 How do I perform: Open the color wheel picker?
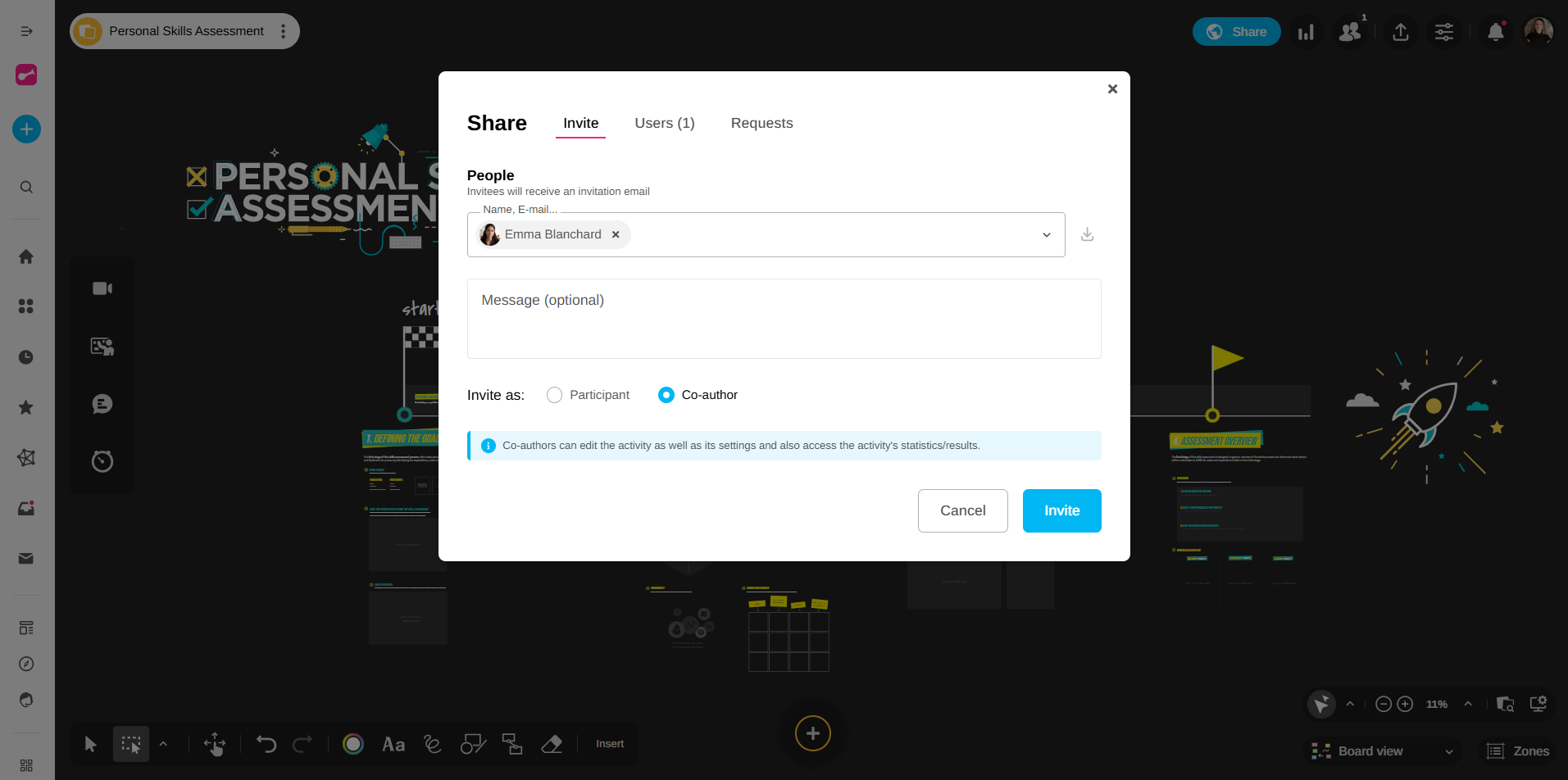click(353, 744)
